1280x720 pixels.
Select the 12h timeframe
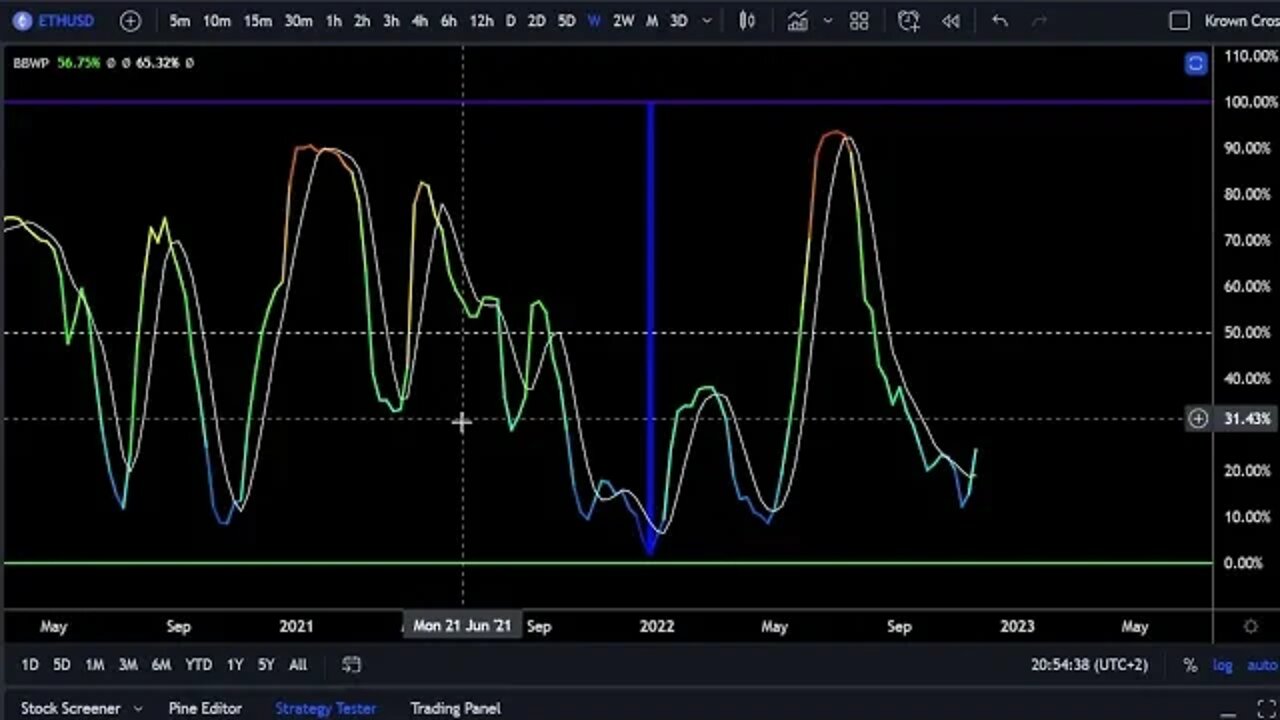coord(481,20)
